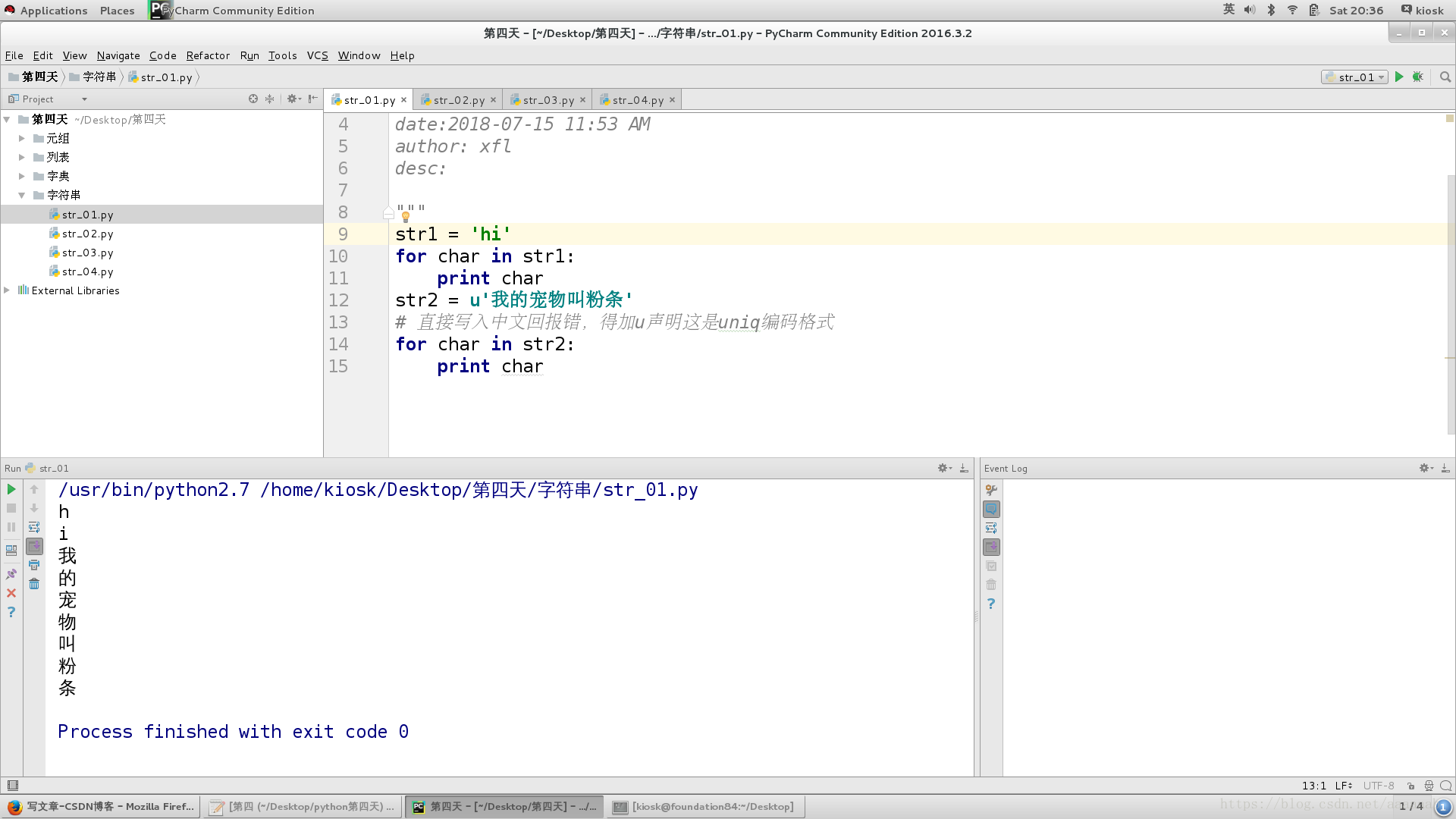This screenshot has height=819, width=1456.
Task: Clear all in Event Log
Action: click(x=991, y=585)
